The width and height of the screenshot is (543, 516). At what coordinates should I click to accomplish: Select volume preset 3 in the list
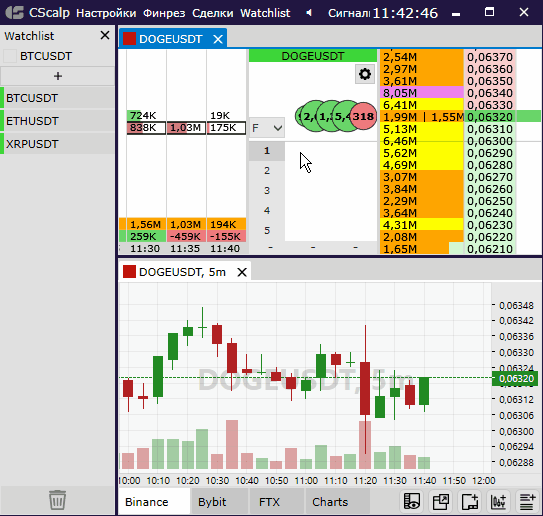[267, 190]
